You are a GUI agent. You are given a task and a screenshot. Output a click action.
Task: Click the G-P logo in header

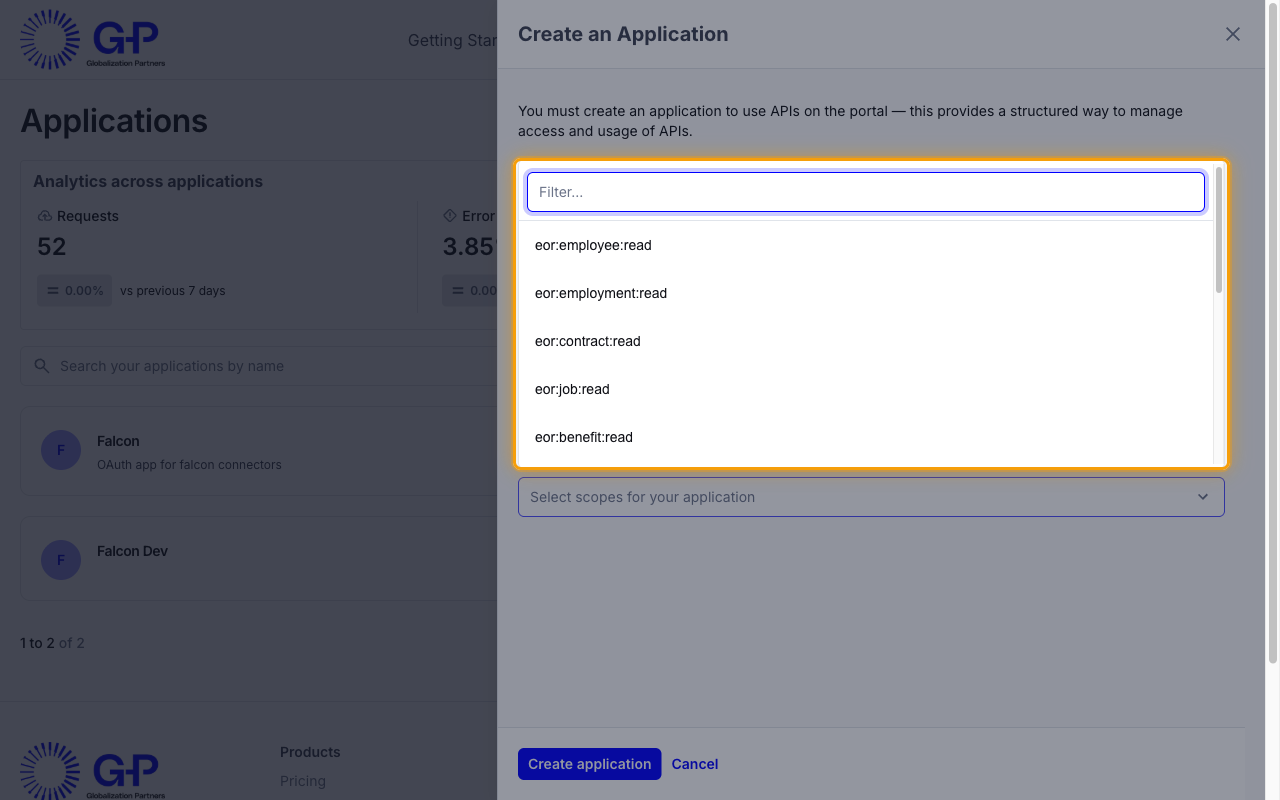(x=93, y=40)
